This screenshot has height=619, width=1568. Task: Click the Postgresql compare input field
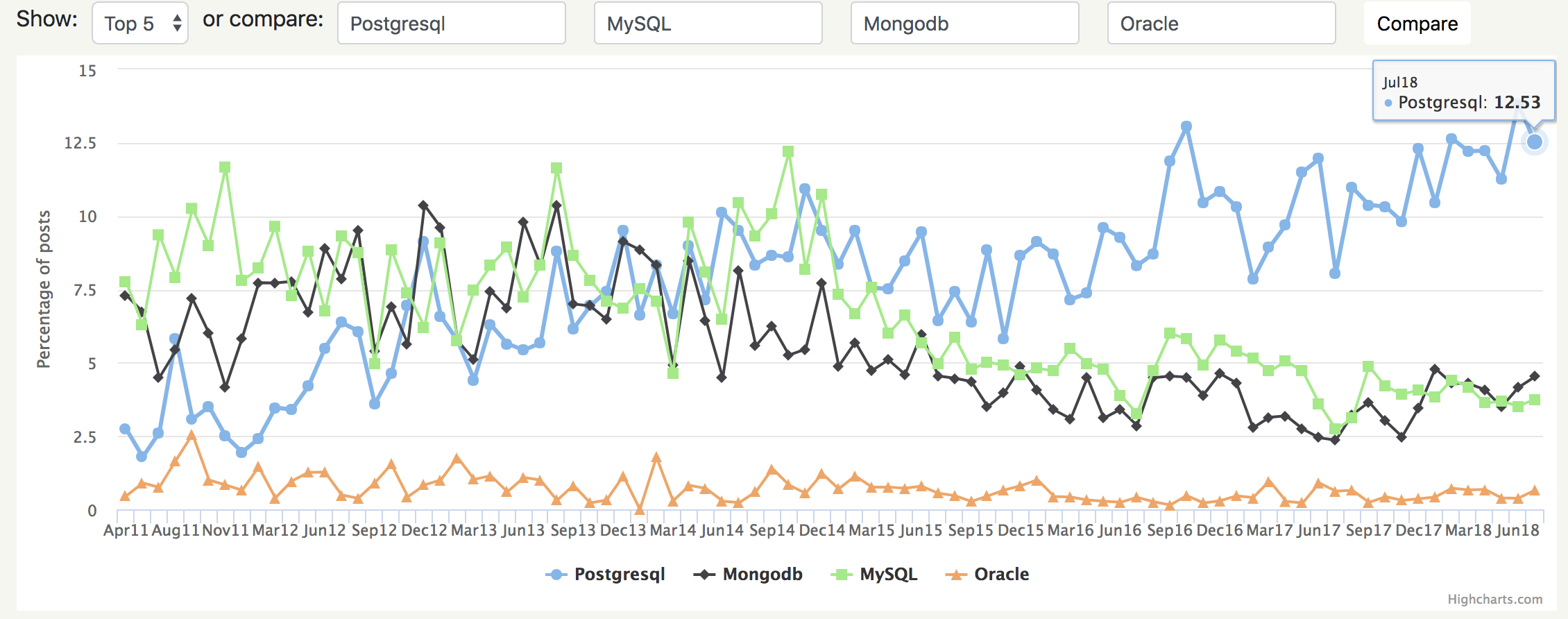click(x=451, y=24)
